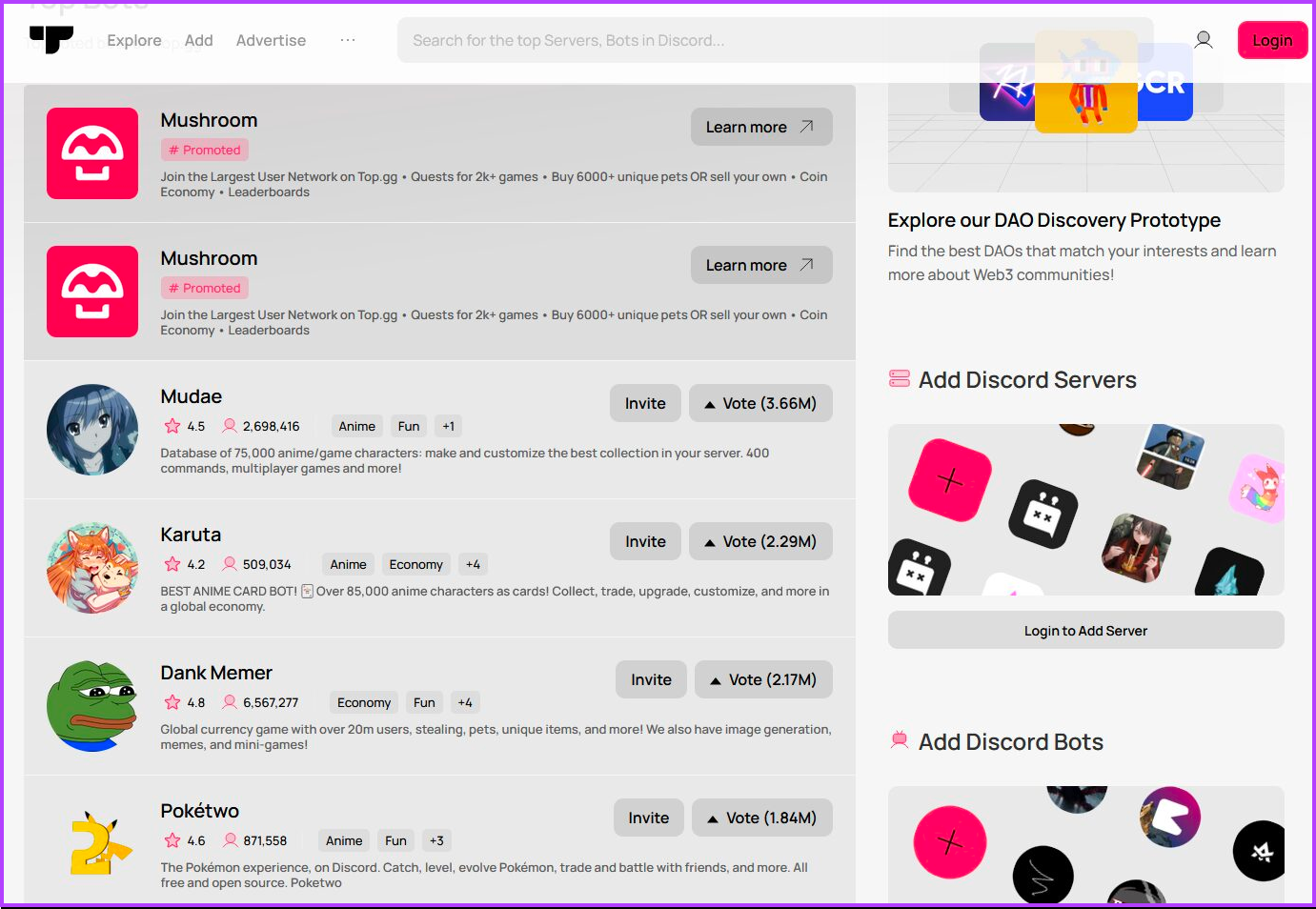
Task: Click the Promoted tag on second Mushroom
Action: [x=205, y=288]
